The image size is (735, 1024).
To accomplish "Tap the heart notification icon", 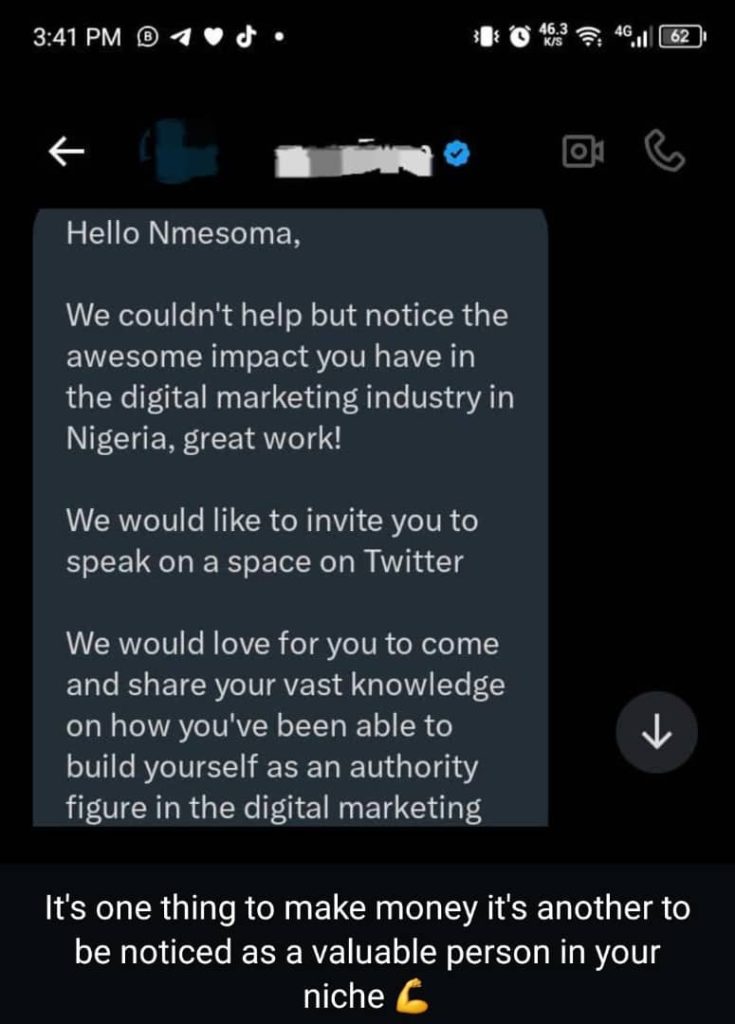I will coord(213,38).
